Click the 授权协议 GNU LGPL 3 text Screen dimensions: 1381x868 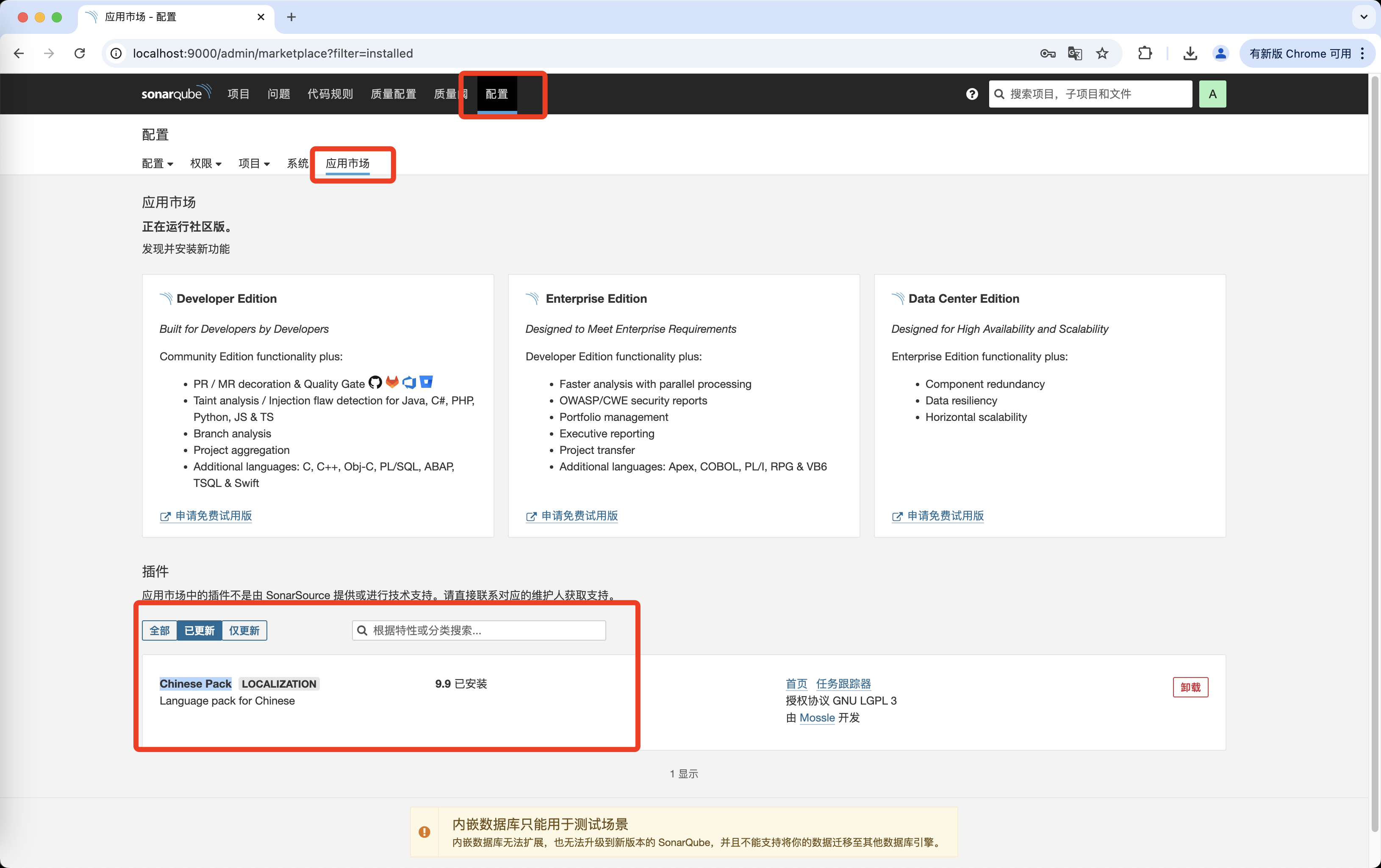(x=841, y=700)
